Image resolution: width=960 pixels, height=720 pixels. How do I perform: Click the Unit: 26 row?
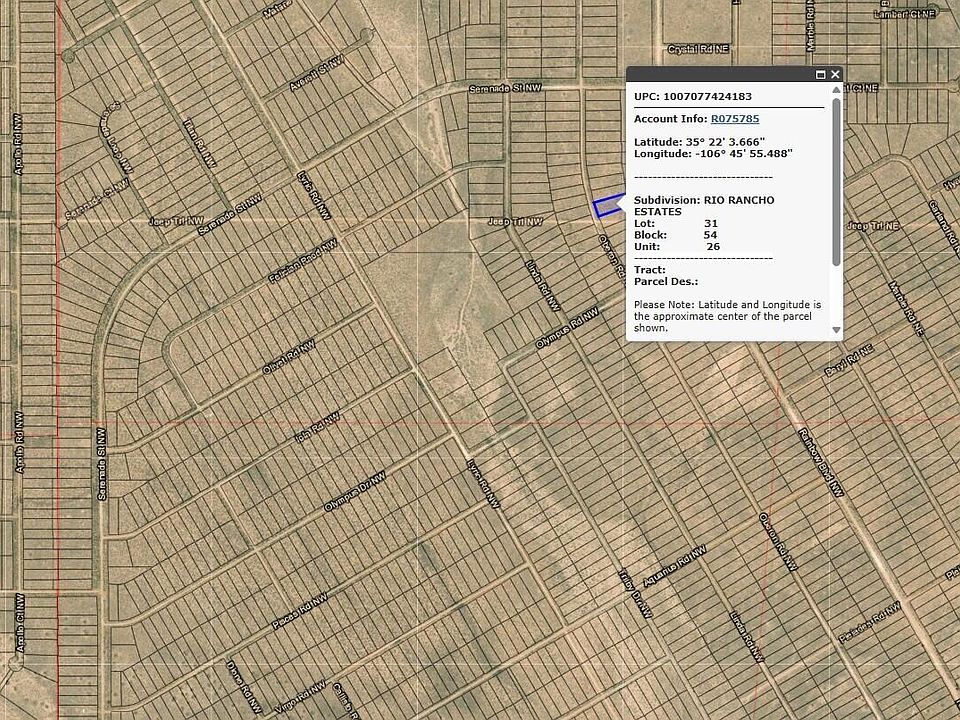(677, 247)
